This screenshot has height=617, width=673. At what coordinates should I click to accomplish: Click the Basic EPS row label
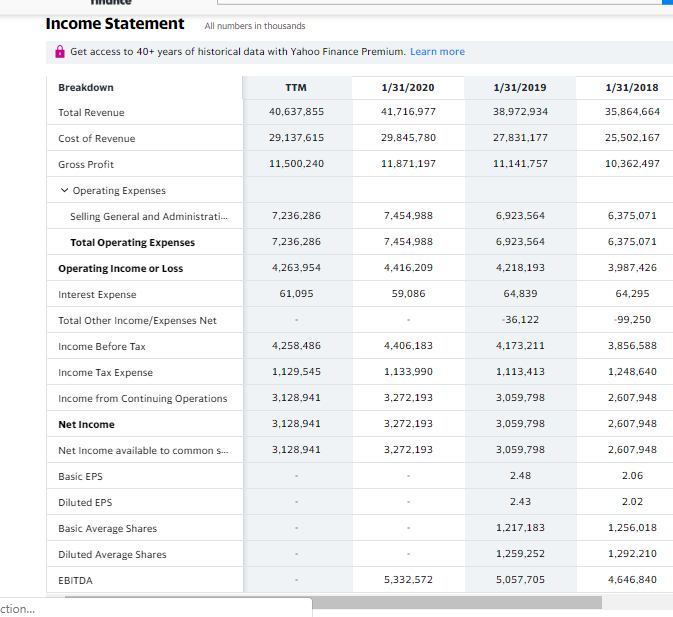pyautogui.click(x=80, y=476)
